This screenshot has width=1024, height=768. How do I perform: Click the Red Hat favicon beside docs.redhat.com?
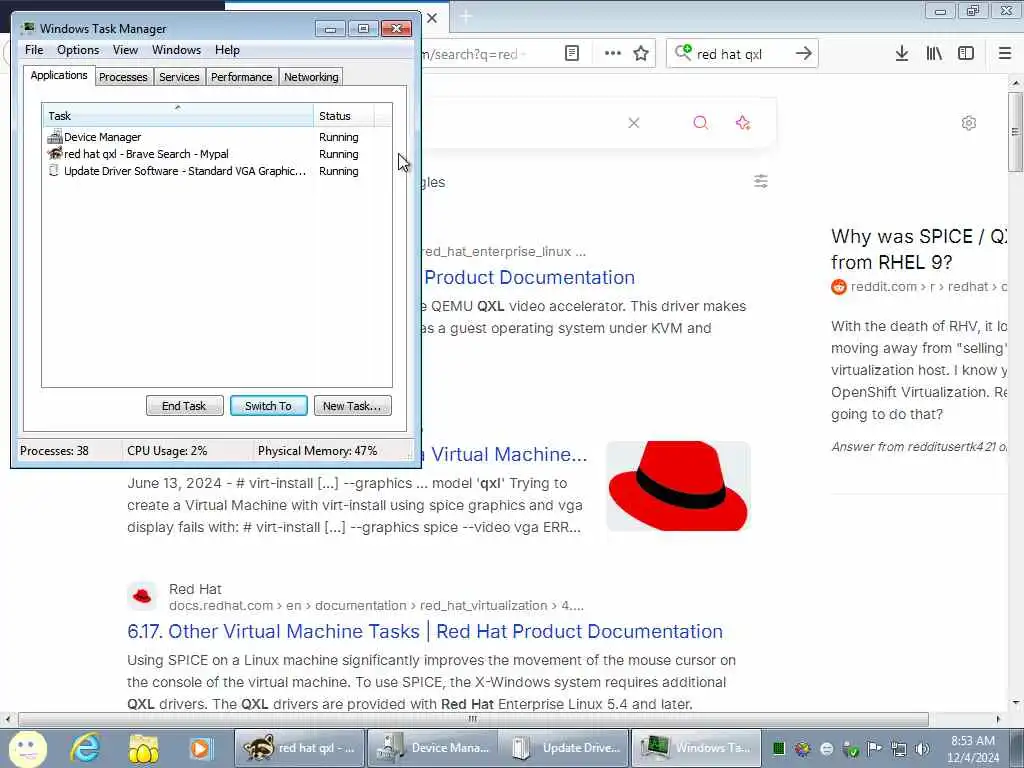tap(142, 596)
